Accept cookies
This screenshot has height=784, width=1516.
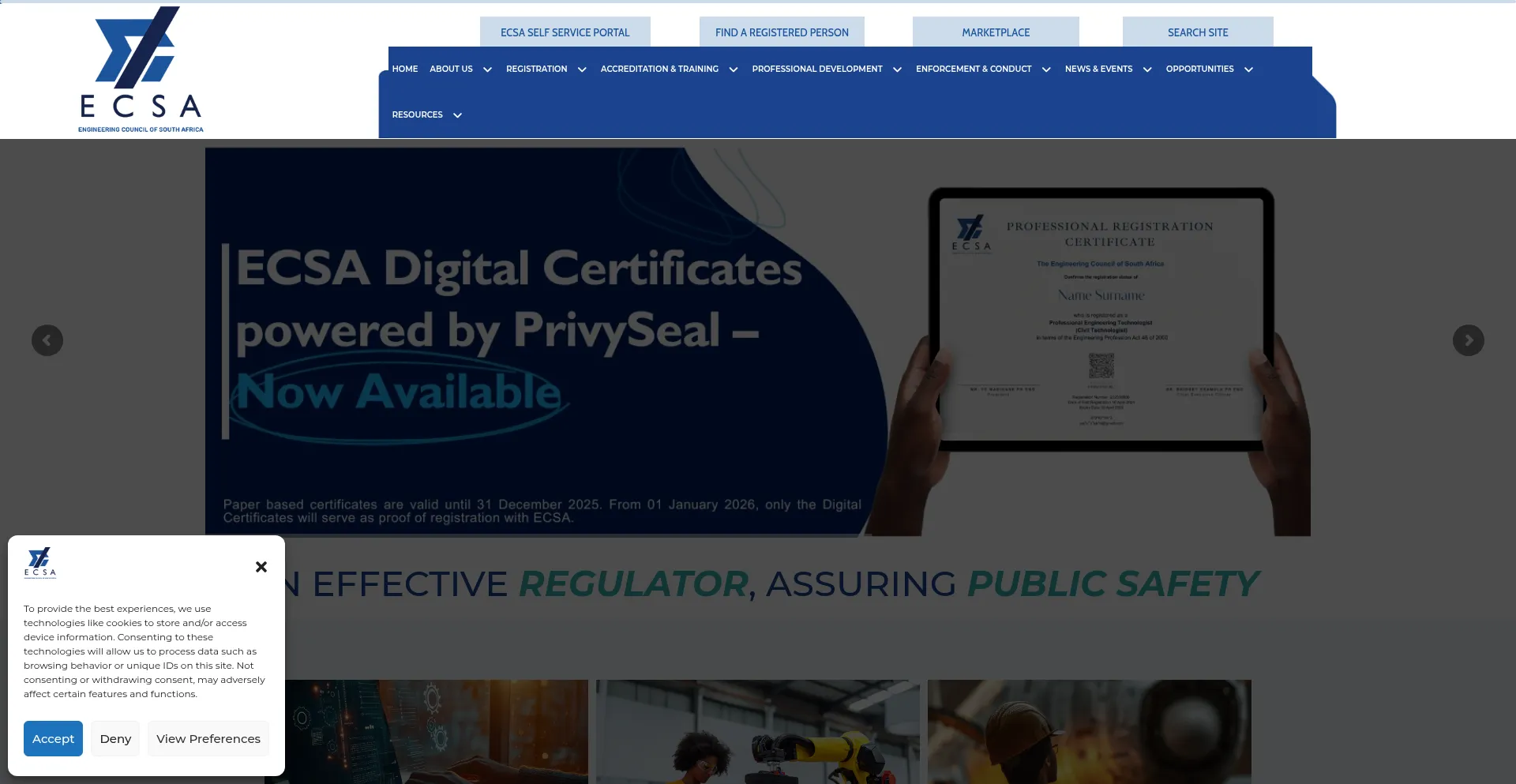coord(53,738)
